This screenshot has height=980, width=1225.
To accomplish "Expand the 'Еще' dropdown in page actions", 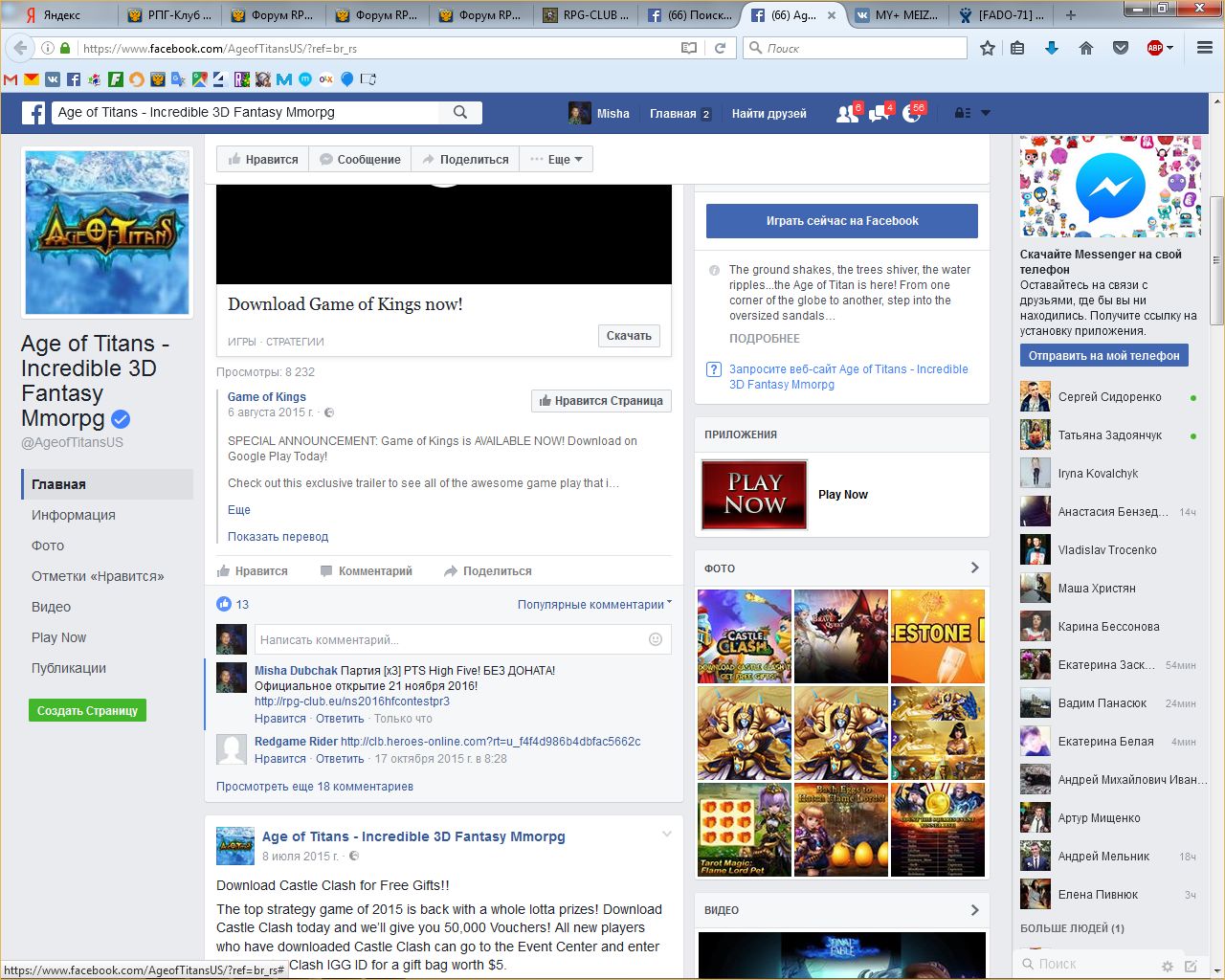I will click(x=557, y=160).
